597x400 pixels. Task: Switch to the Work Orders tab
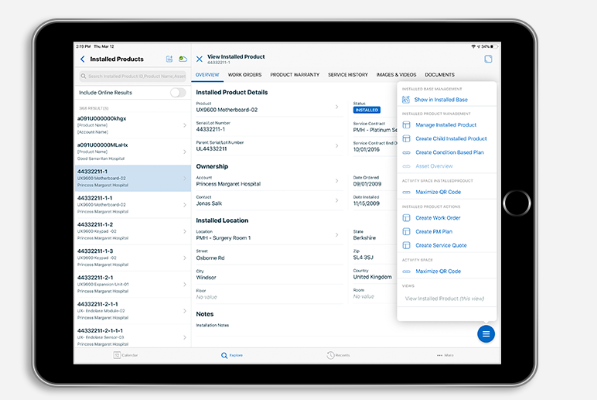244,75
